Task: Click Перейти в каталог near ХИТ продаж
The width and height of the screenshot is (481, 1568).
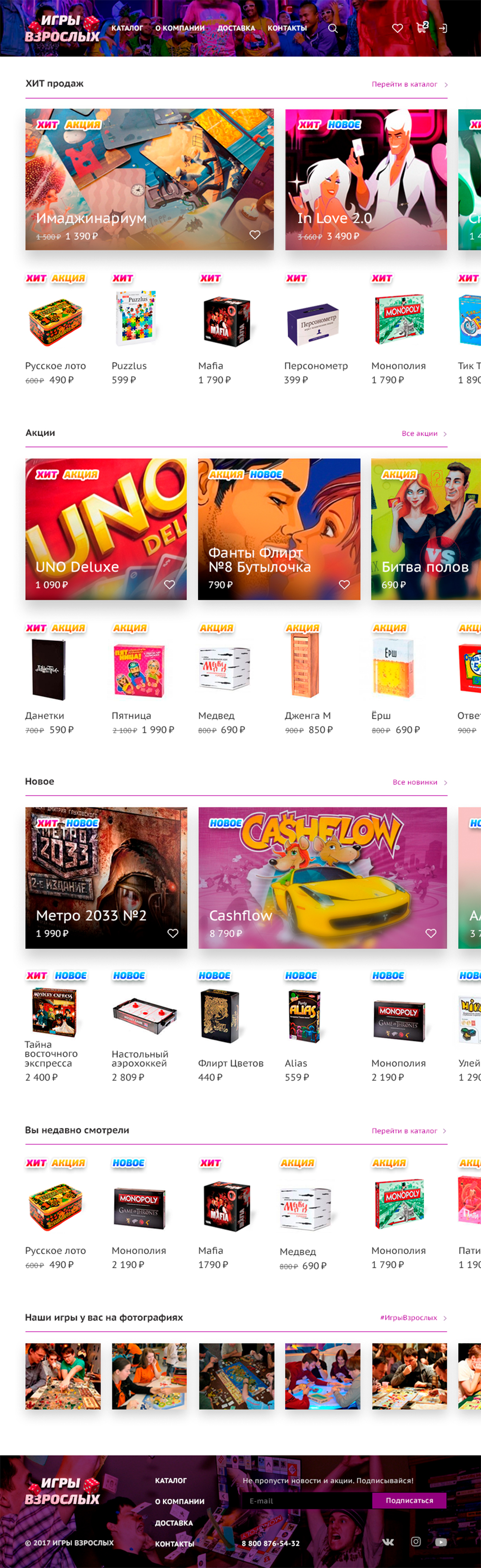Action: tap(410, 84)
